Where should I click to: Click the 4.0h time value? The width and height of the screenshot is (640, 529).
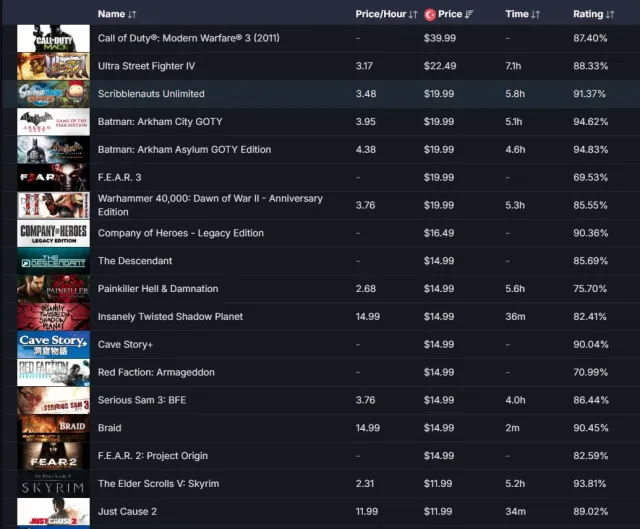(515, 400)
